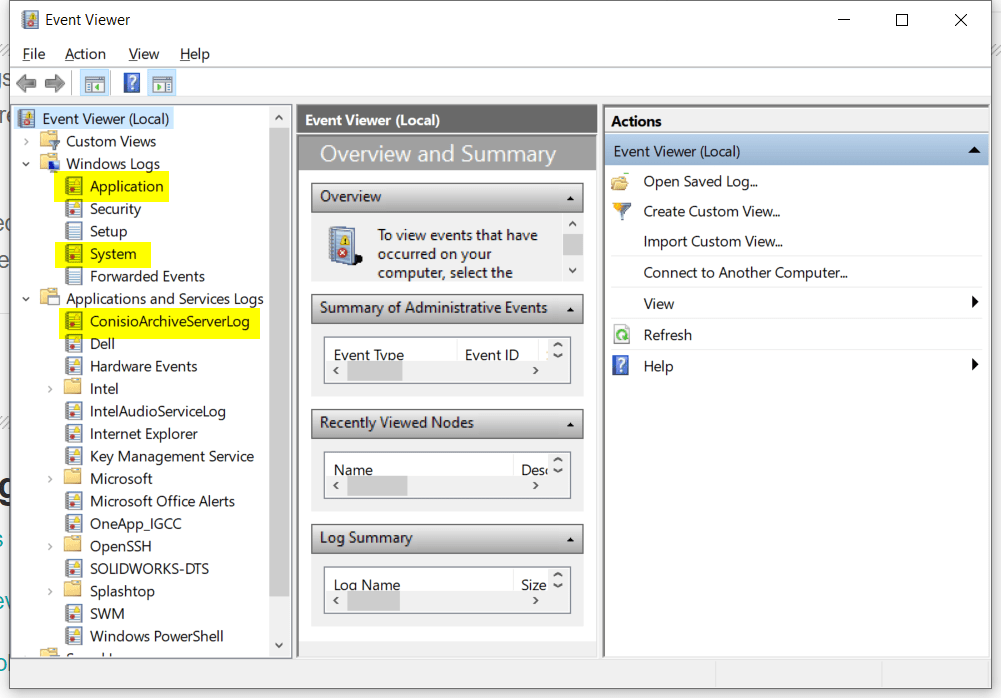Click Open Saved Log... action
This screenshot has height=698, width=1001.
click(700, 182)
